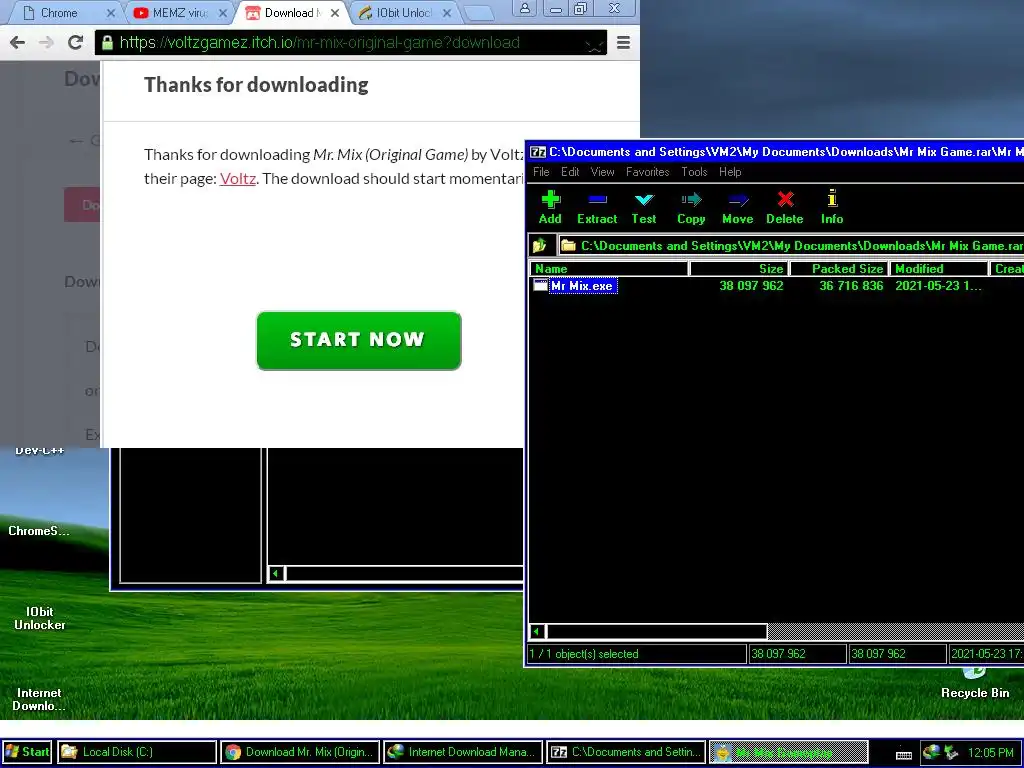Extract the archive with Extract icon
Viewport: 1024px width, 768px height.
click(597, 208)
